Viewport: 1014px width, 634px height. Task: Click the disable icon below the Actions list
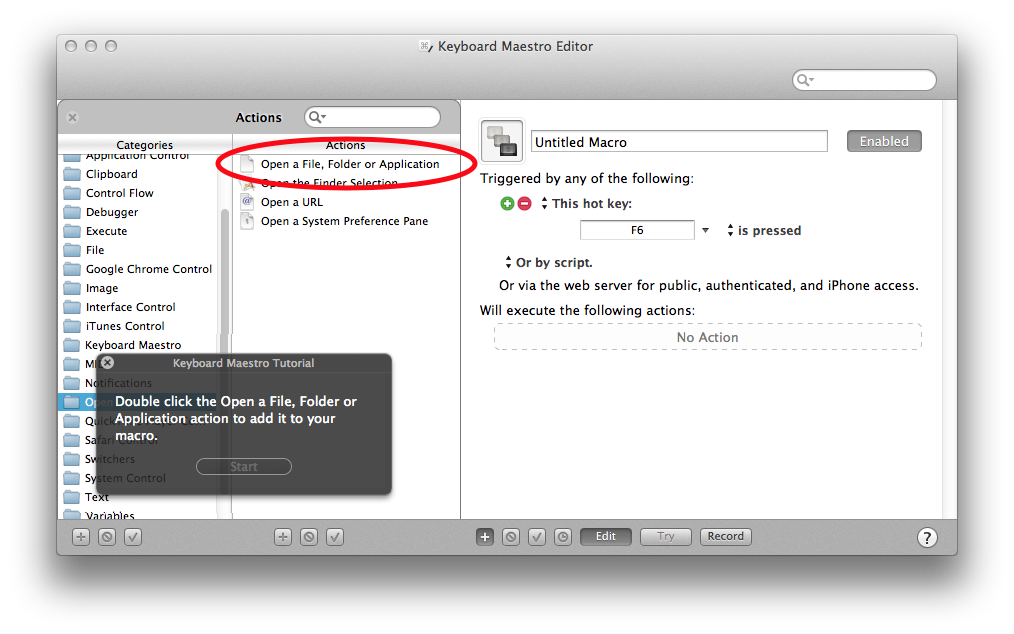(x=309, y=537)
